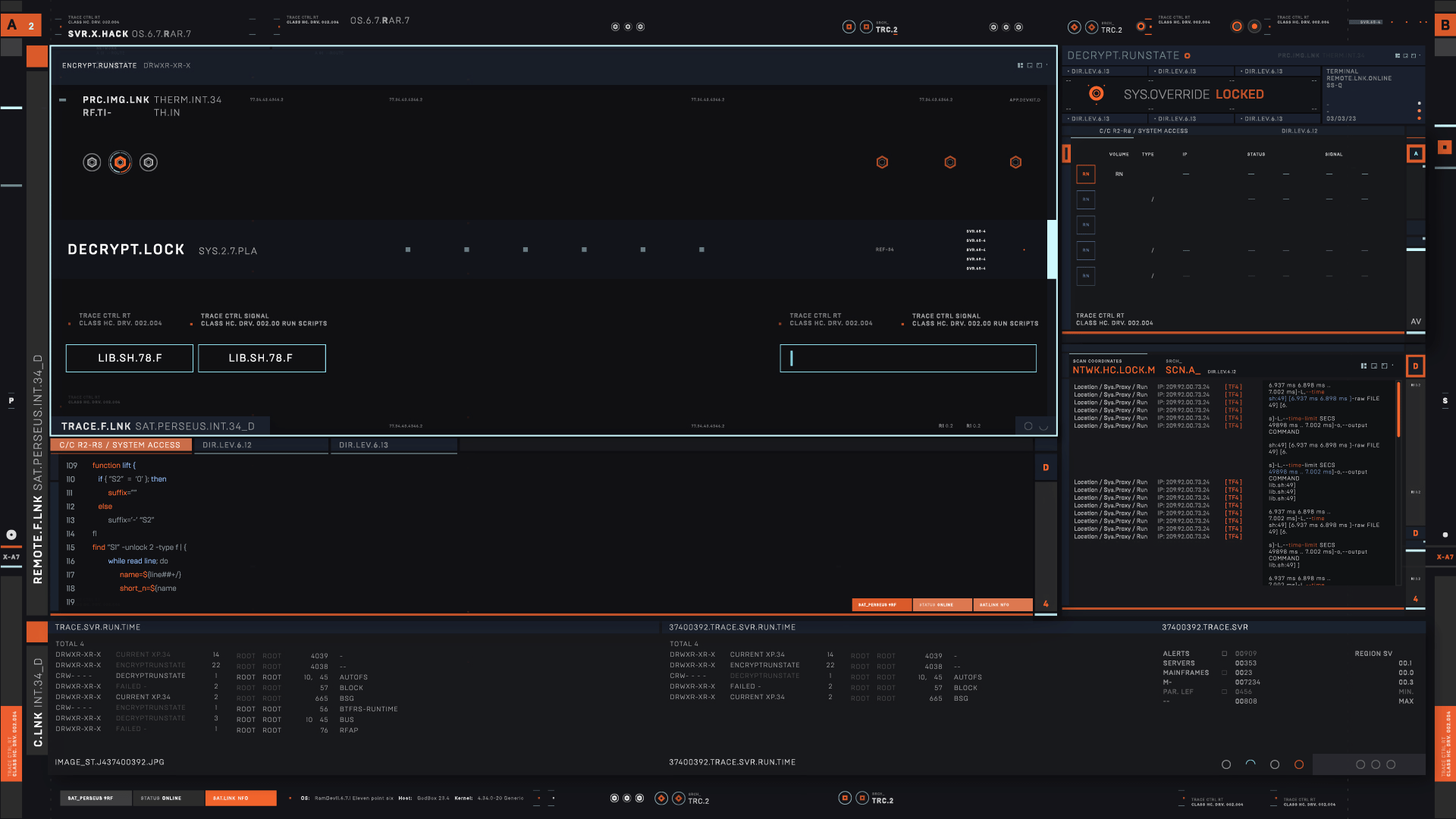Collapse the PRC.IMG.LNK section via dash
The width and height of the screenshot is (1456, 819).
[63, 100]
